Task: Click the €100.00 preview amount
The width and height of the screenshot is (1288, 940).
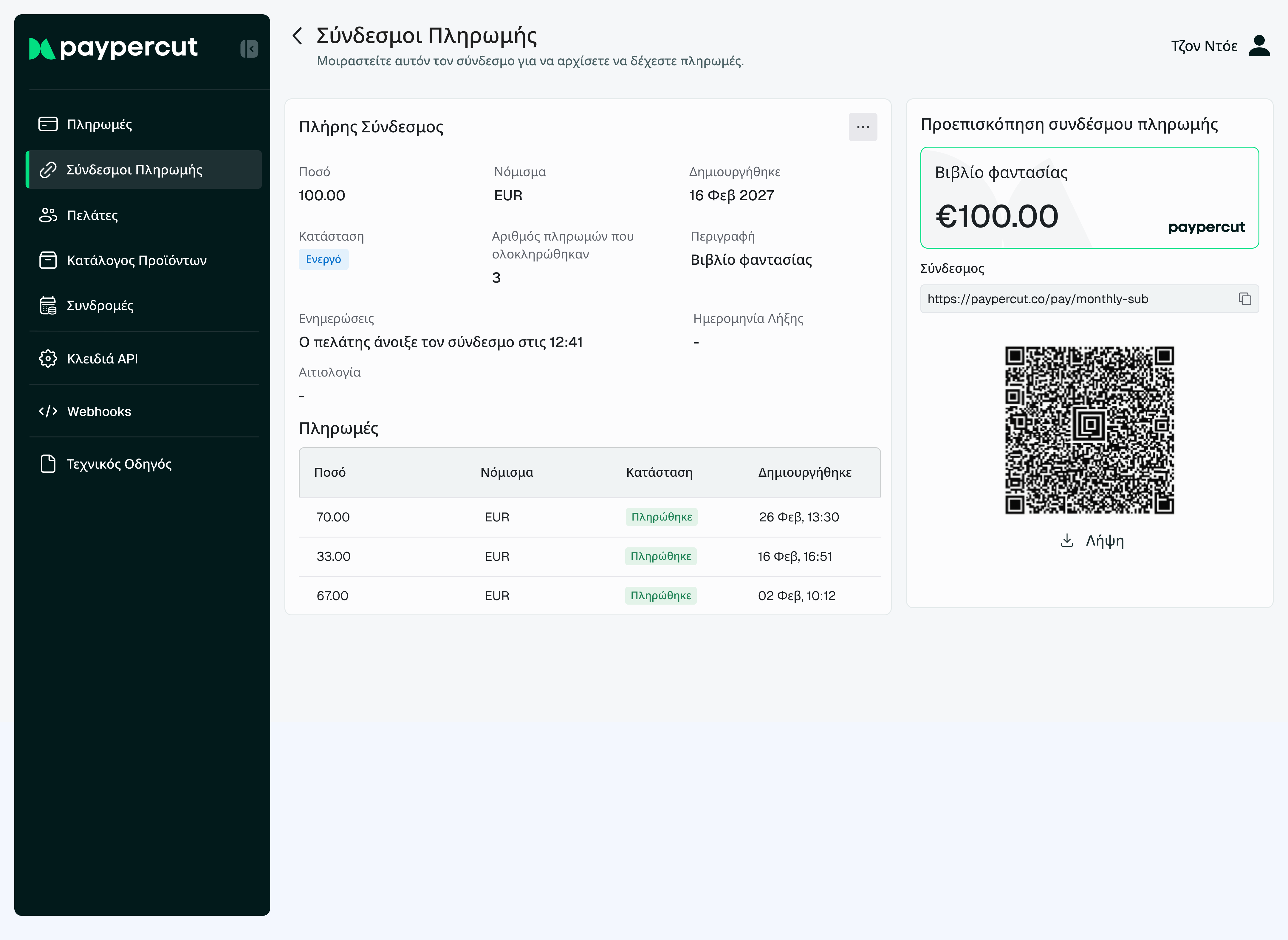Action: click(x=997, y=216)
